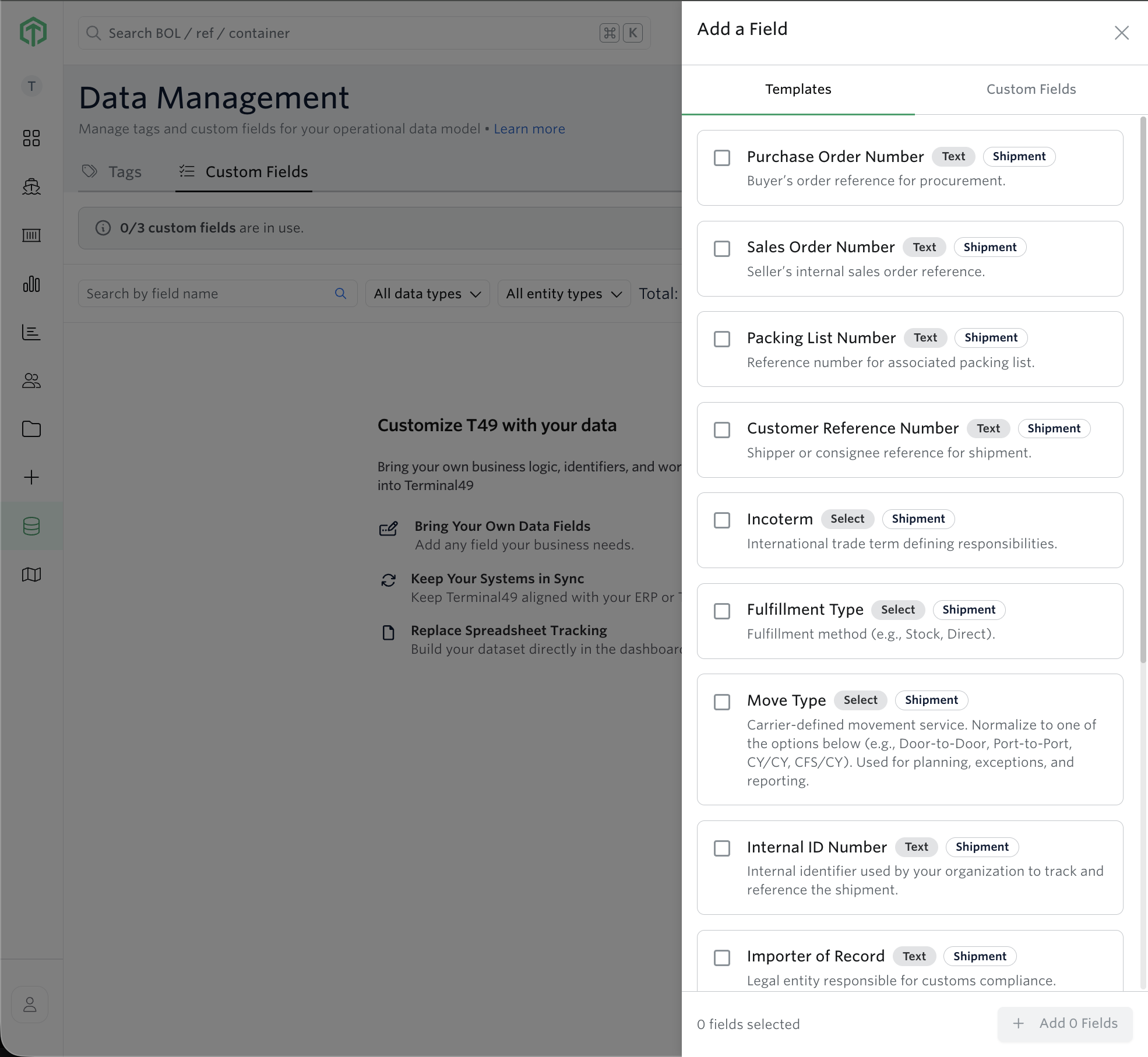Follow the Learn more link
The width and height of the screenshot is (1148, 1057).
[529, 129]
